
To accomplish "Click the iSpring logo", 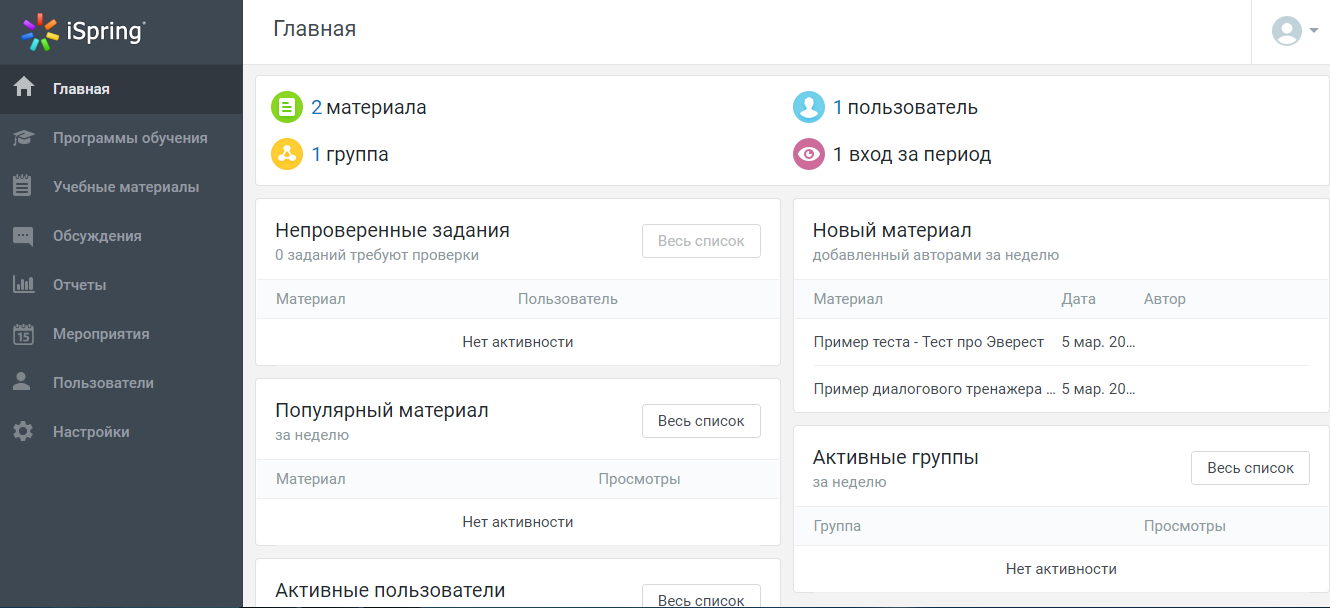I will point(85,31).
